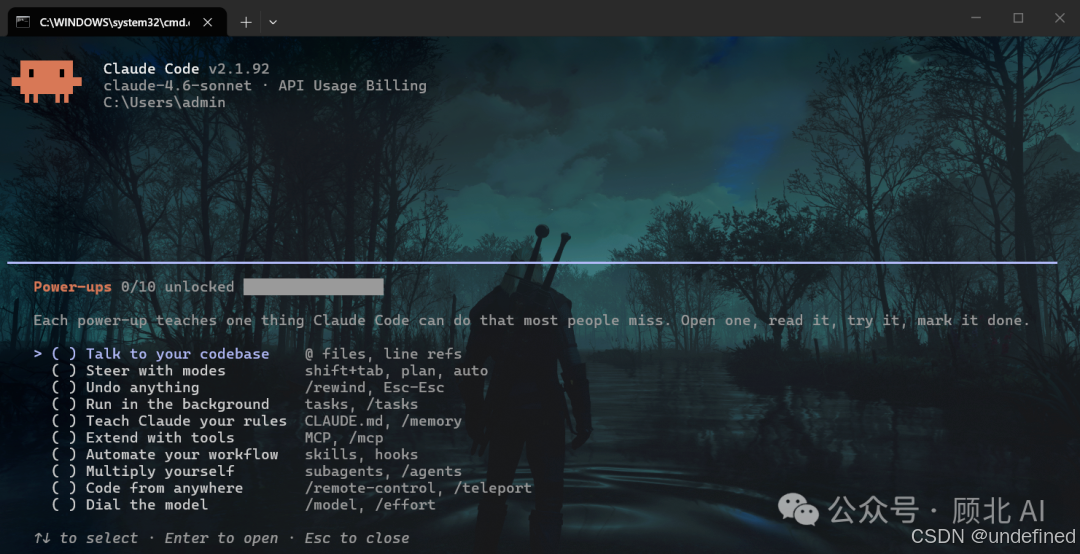Viewport: 1080px width, 554px height.
Task: Click "CLAUDE.md, /memory" description
Action: coord(383,421)
